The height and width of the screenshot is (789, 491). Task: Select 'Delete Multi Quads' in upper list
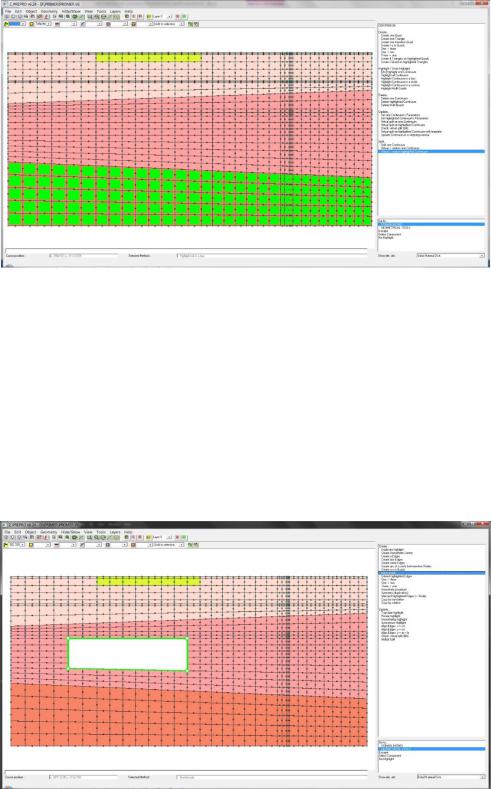click(392, 105)
